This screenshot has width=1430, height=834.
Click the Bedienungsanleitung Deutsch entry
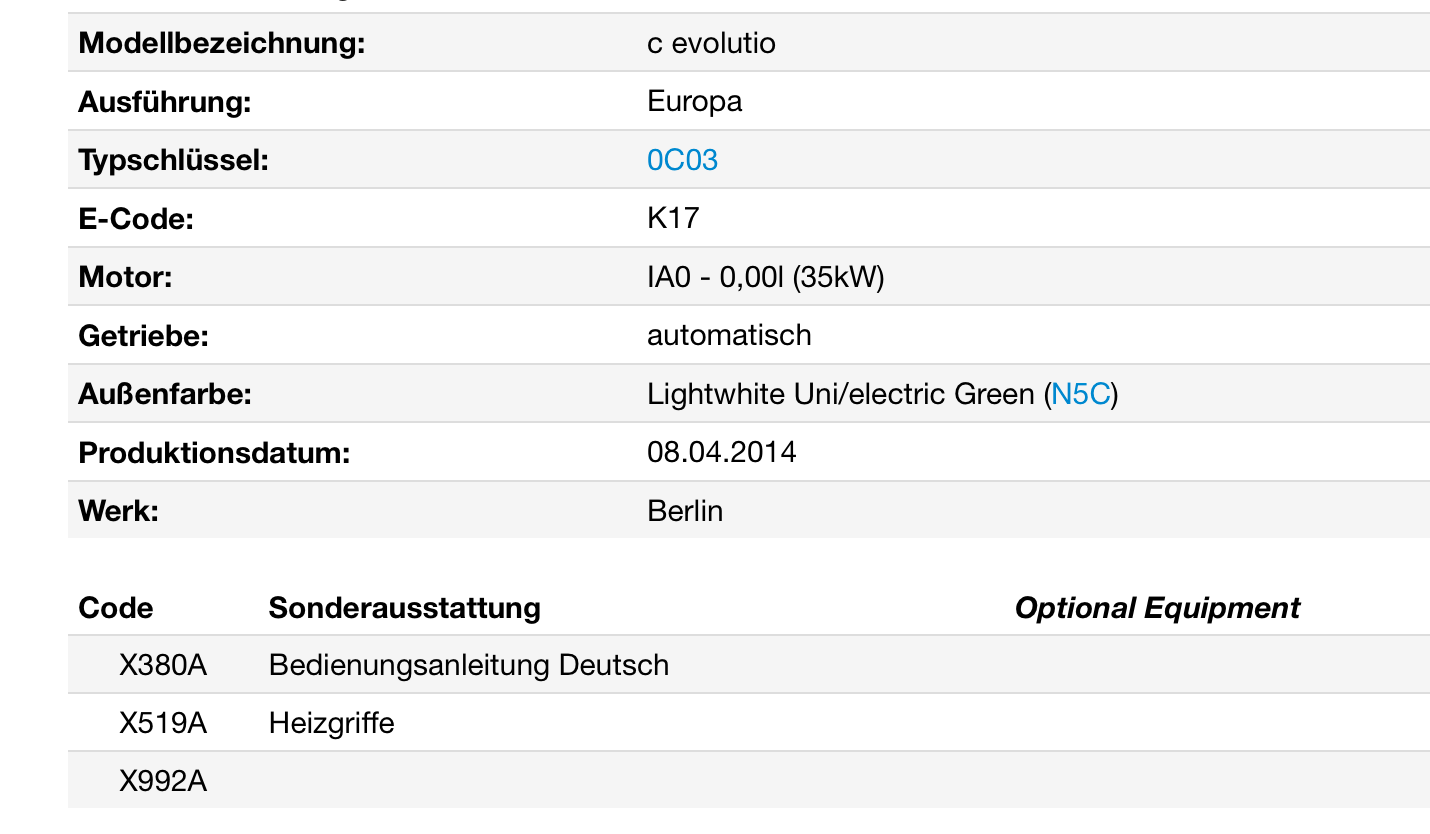(468, 665)
